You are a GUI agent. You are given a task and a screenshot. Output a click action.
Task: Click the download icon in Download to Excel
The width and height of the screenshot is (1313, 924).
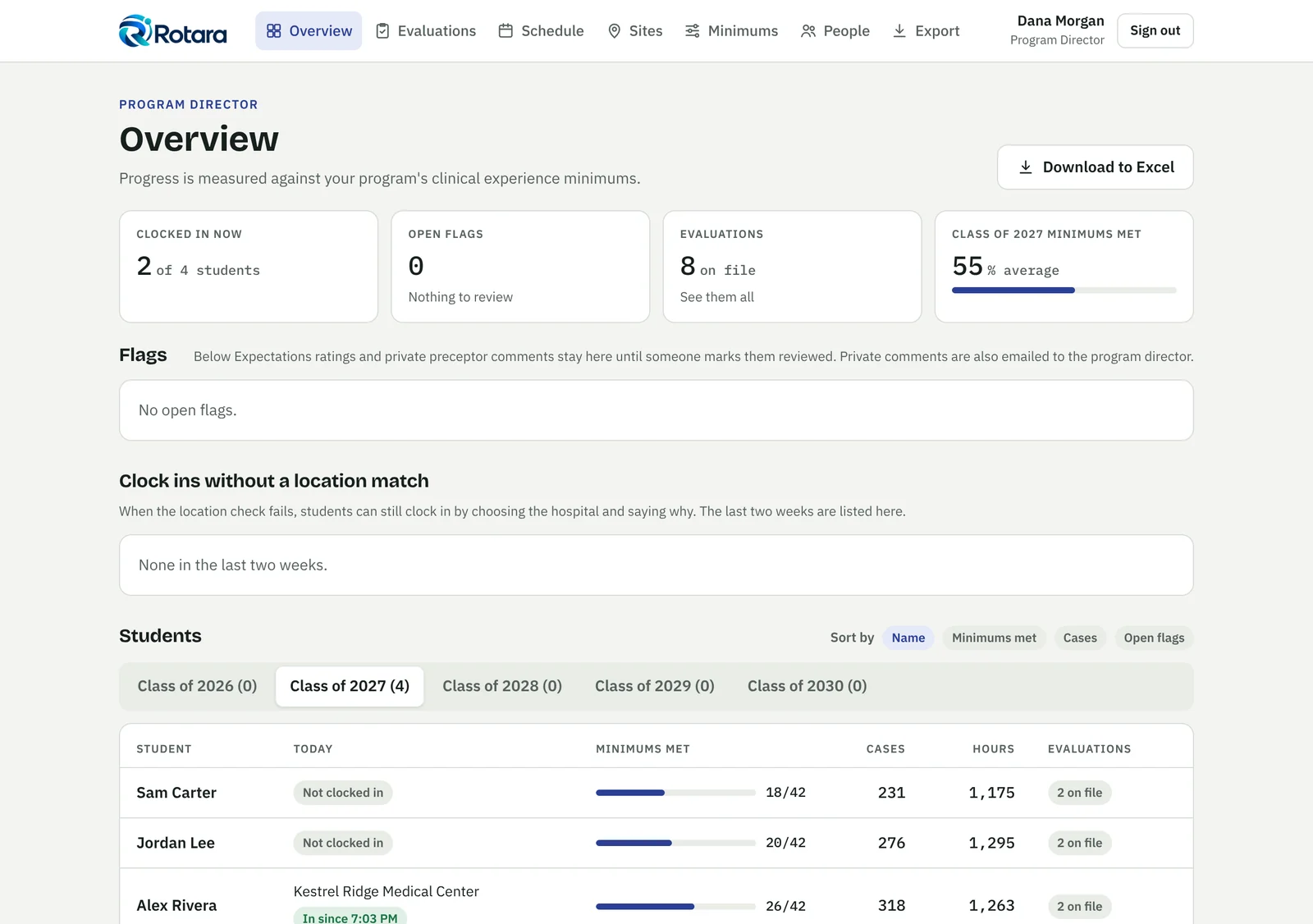click(1026, 167)
